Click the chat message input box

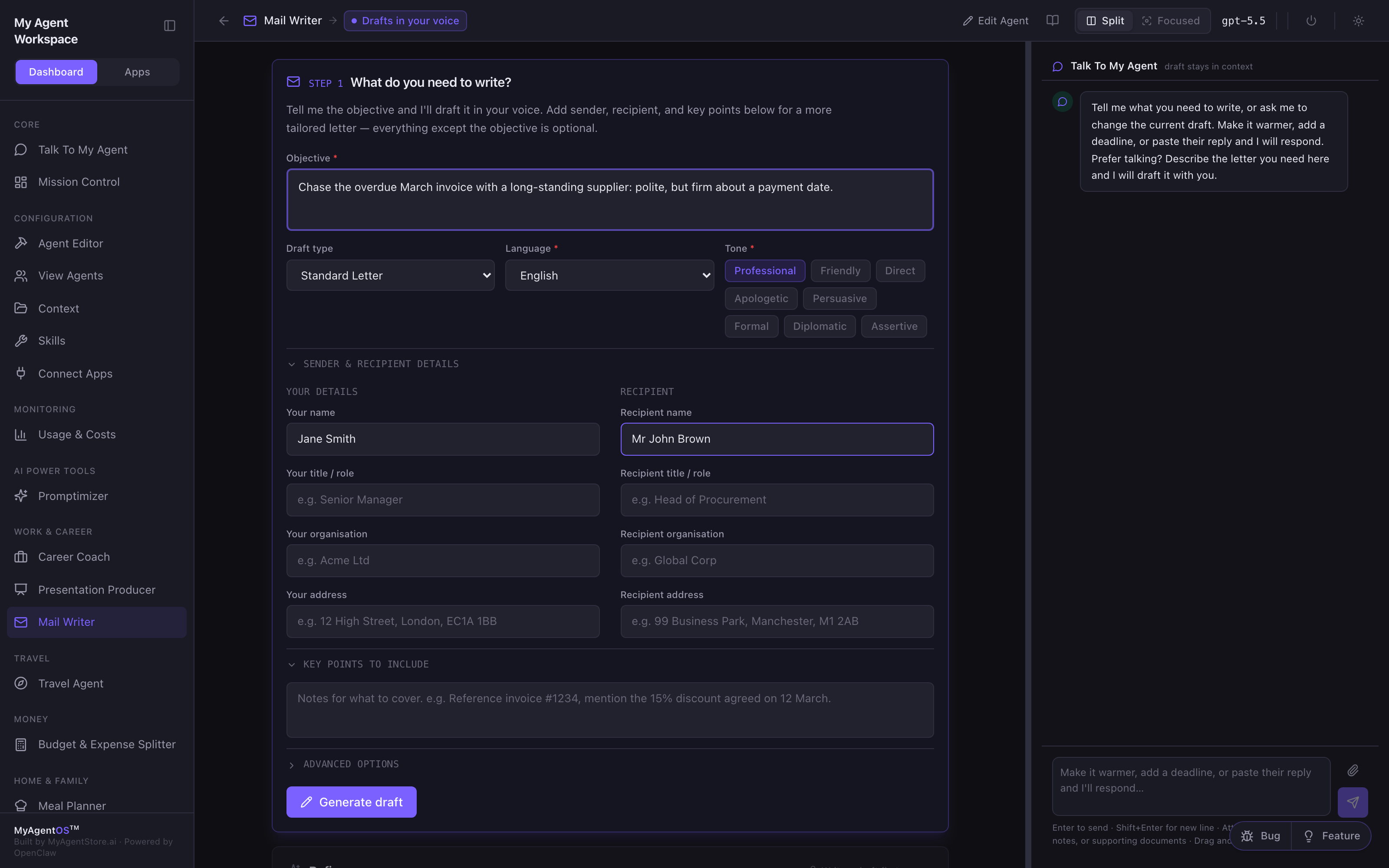(1191, 786)
